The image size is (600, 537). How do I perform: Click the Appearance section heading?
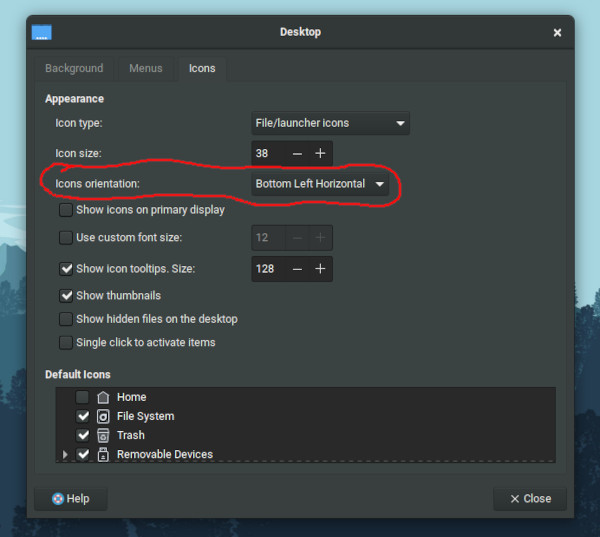(75, 99)
